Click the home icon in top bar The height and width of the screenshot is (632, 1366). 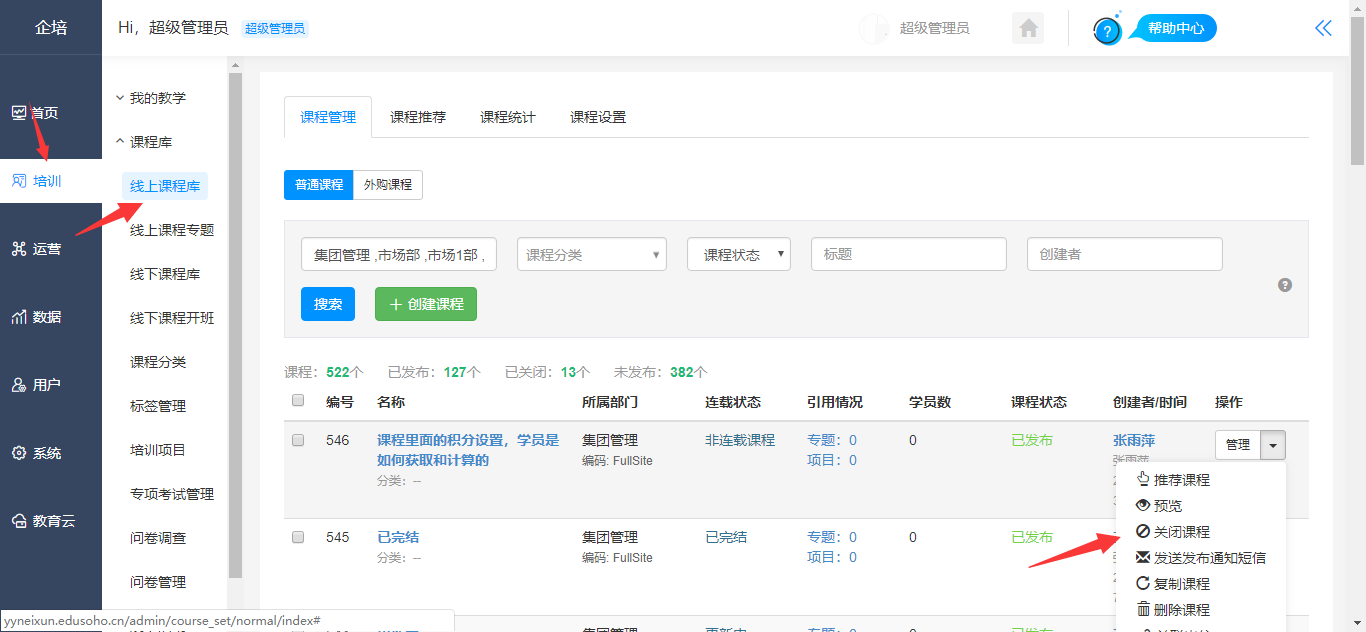pos(1027,29)
